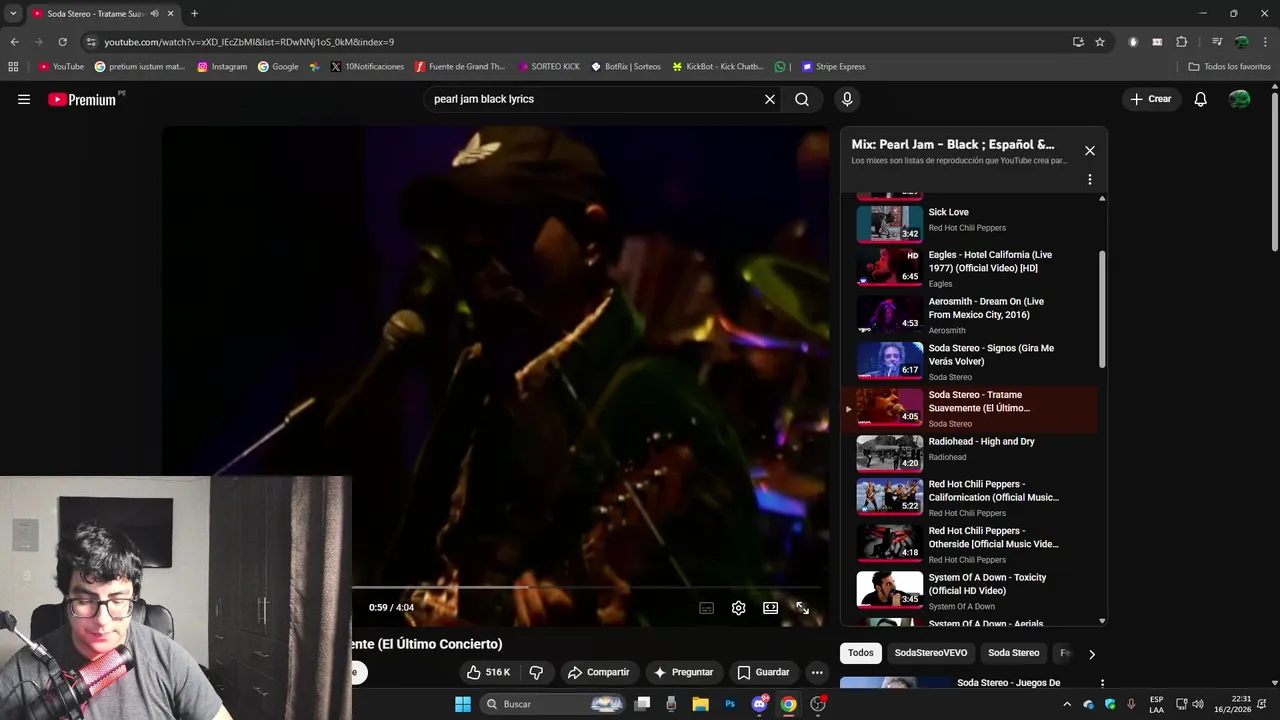
Task: Show hidden system tray icons
Action: click(x=1067, y=704)
